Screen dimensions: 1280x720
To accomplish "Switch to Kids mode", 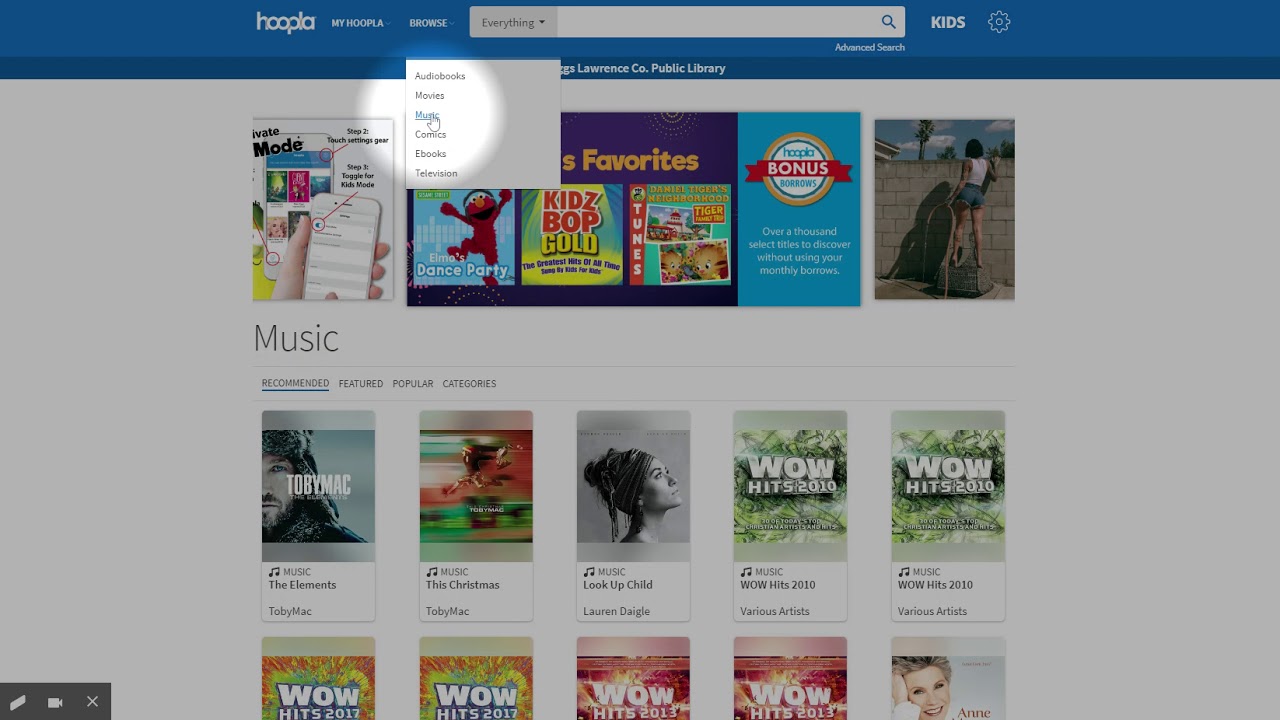I will tap(948, 22).
